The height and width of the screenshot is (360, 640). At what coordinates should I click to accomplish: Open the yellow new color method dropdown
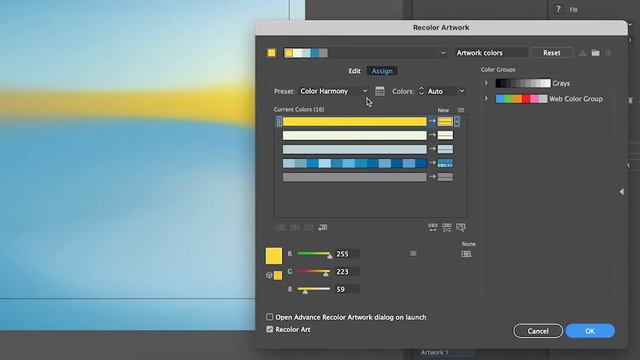pyautogui.click(x=457, y=121)
